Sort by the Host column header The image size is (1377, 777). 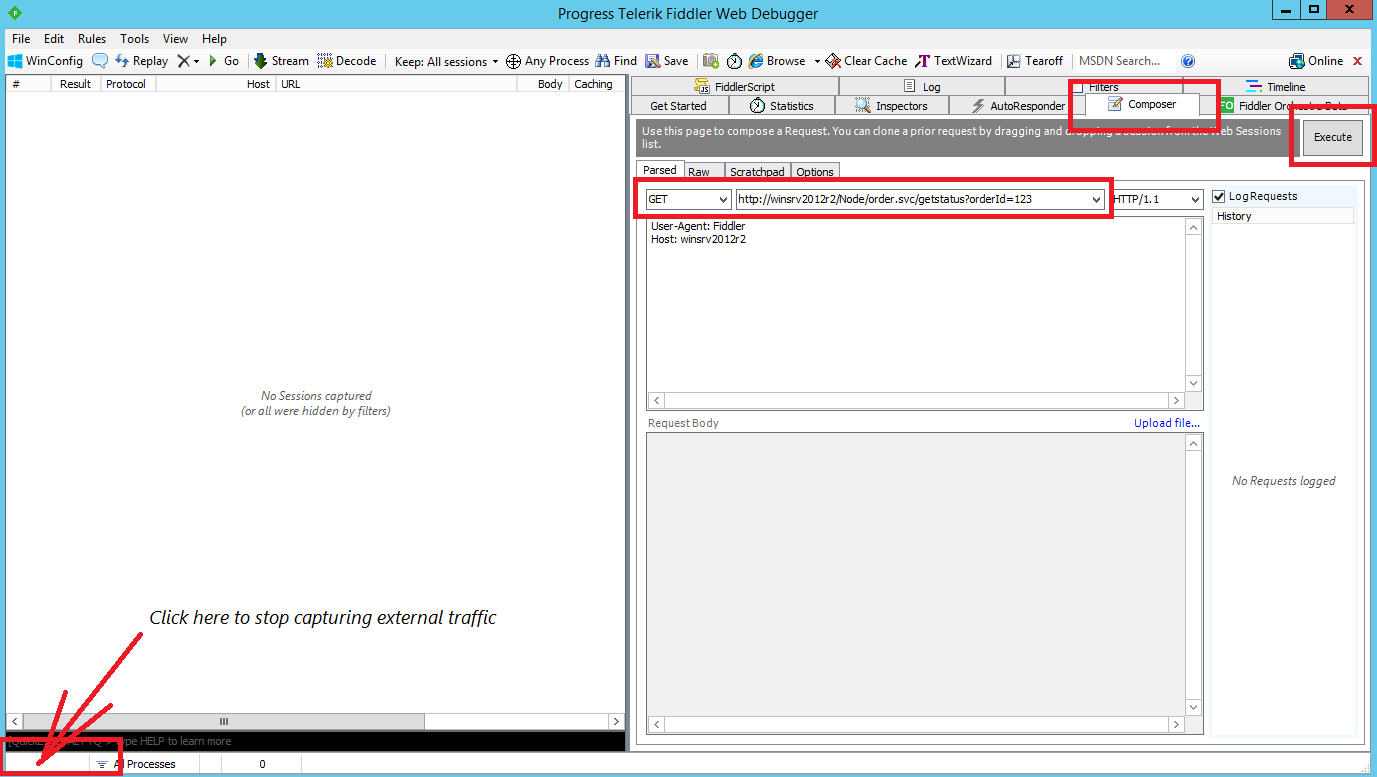click(x=216, y=84)
